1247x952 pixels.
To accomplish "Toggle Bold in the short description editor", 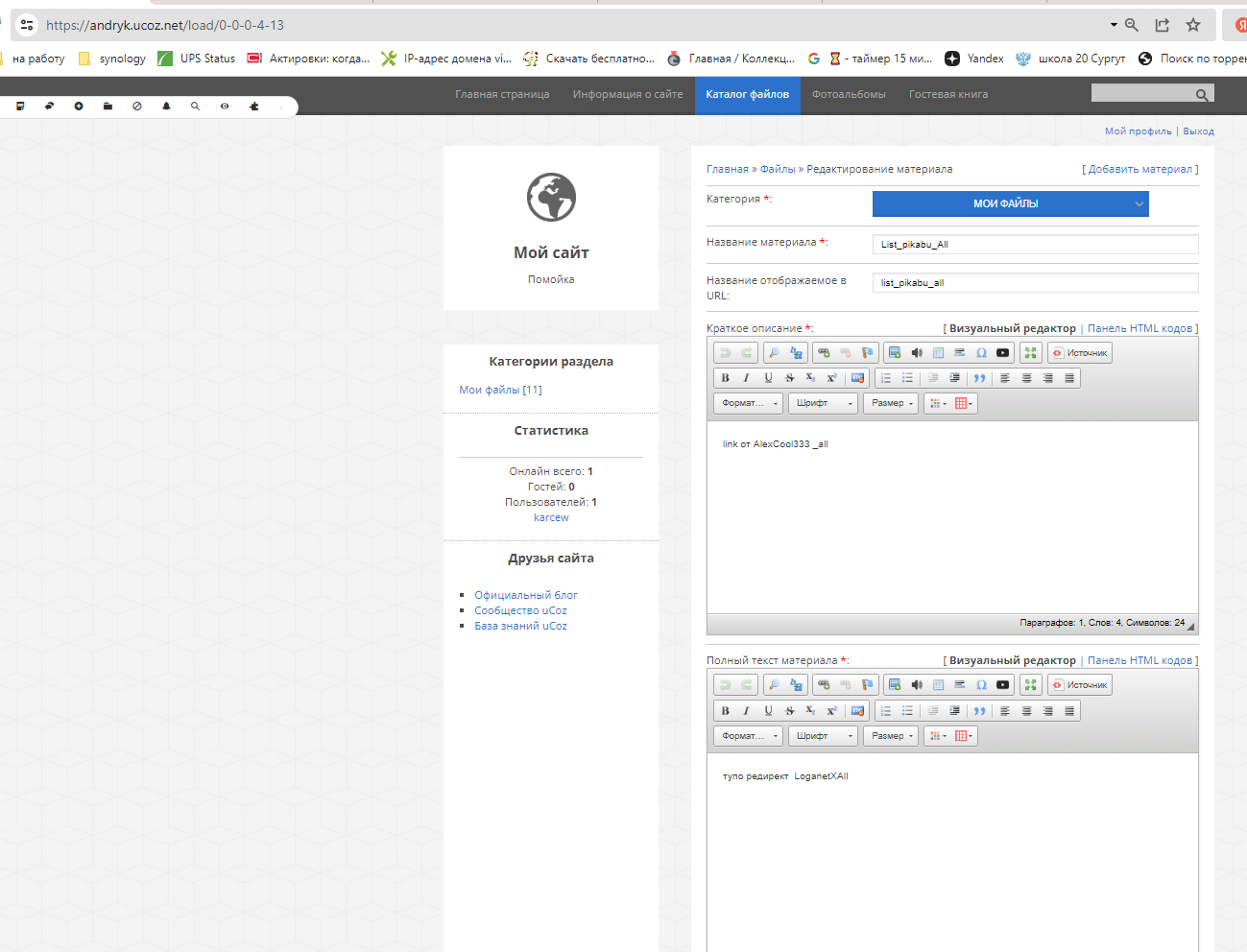I will tap(726, 378).
